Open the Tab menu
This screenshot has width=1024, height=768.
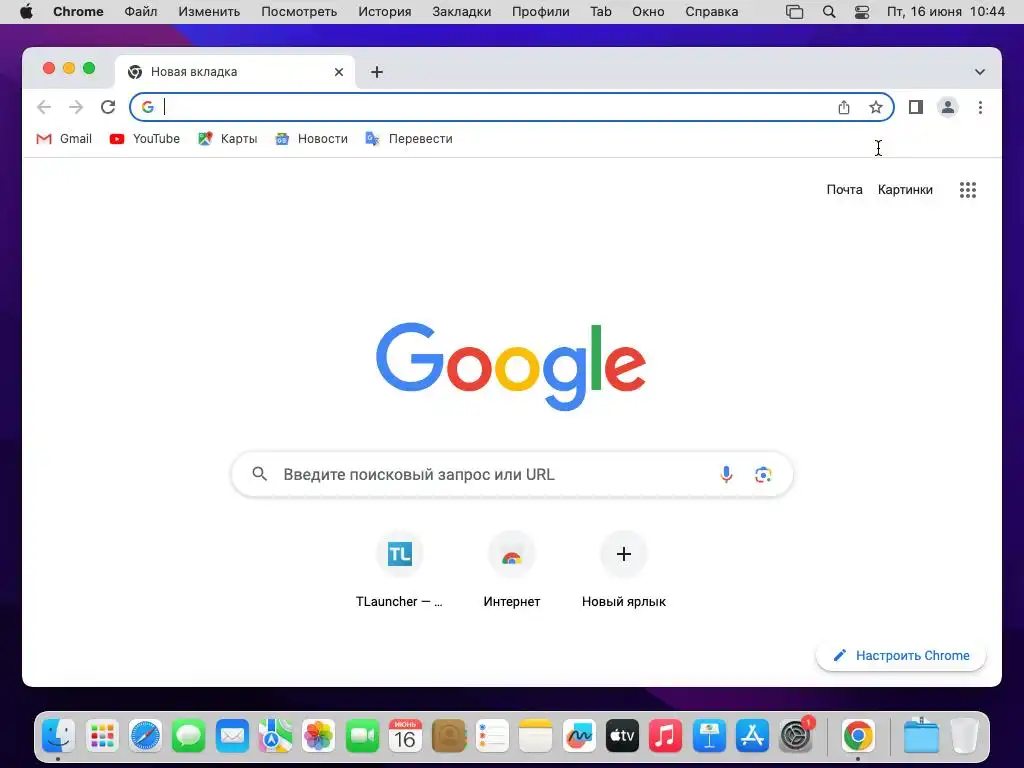click(x=601, y=12)
